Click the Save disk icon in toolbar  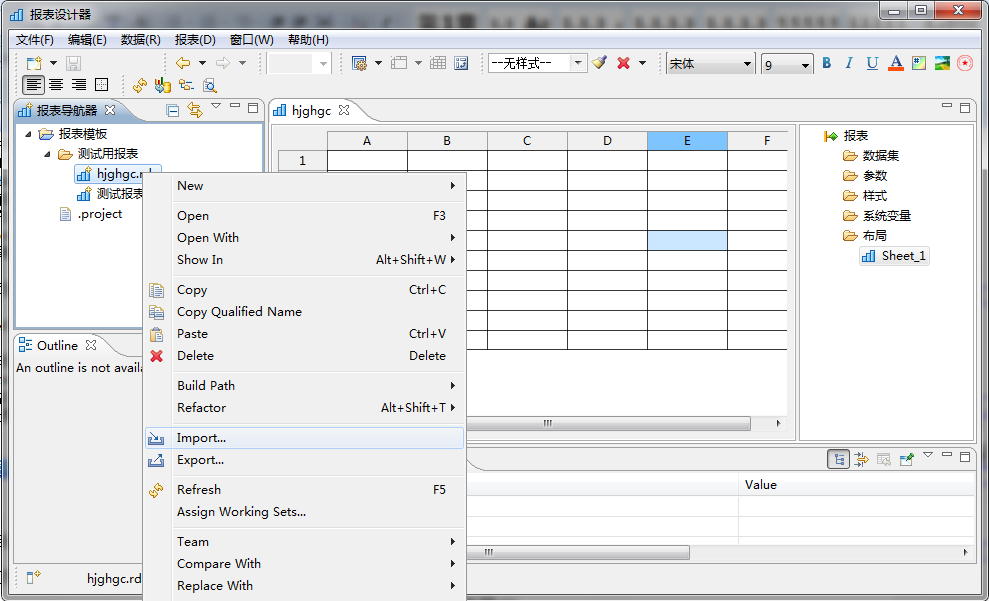point(74,64)
